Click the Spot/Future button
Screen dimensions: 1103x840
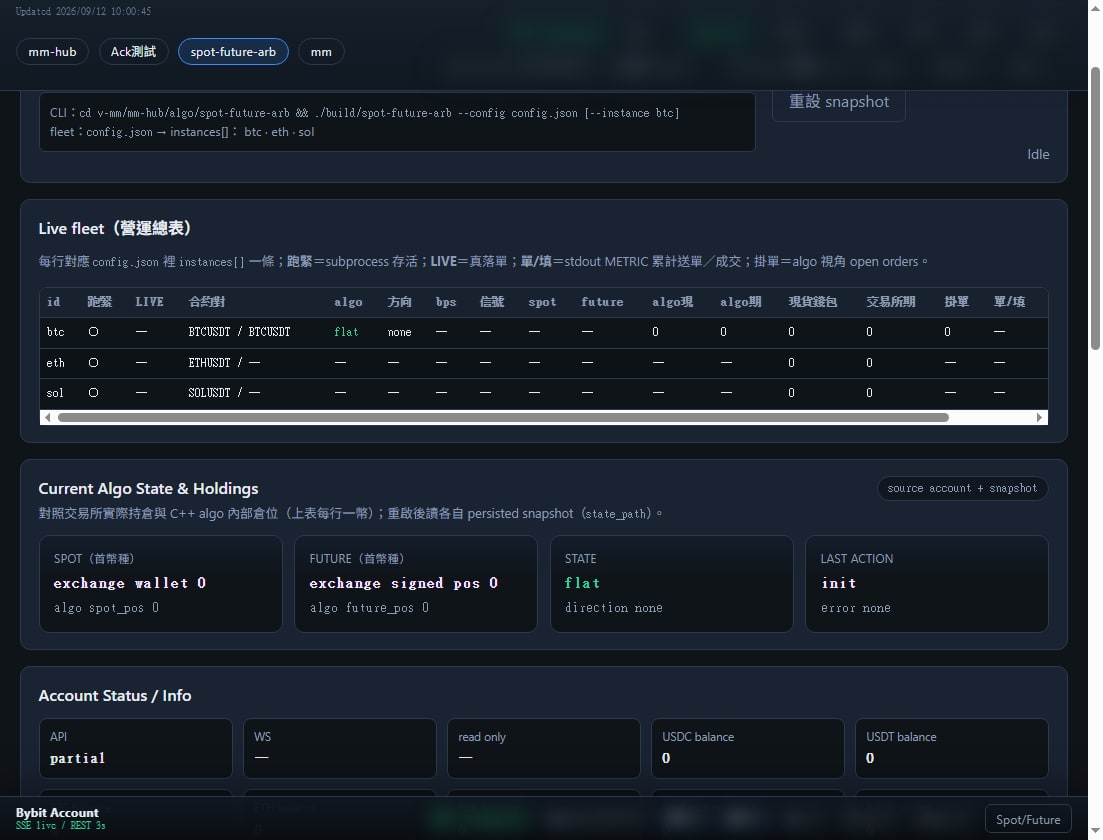(1028, 819)
